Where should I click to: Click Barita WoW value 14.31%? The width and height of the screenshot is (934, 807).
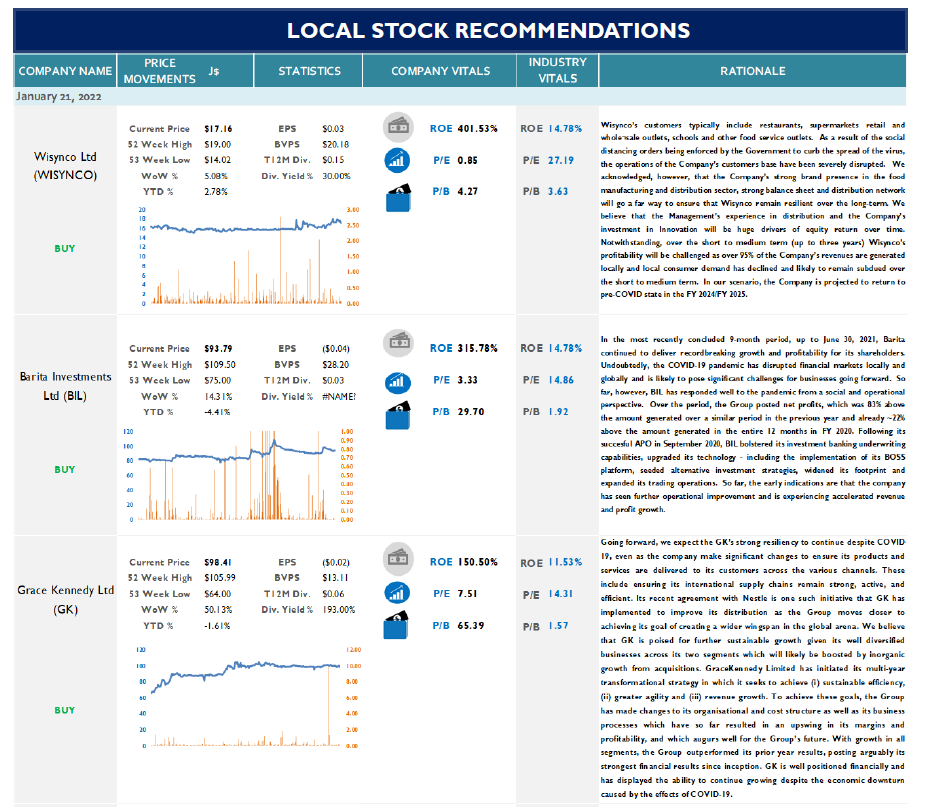coord(218,396)
